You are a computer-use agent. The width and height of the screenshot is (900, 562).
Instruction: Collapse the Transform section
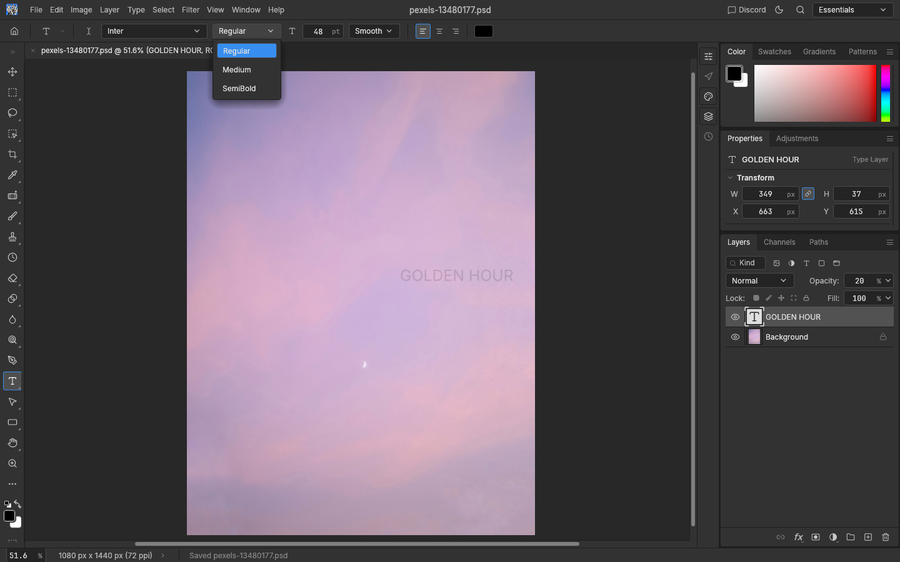[730, 178]
